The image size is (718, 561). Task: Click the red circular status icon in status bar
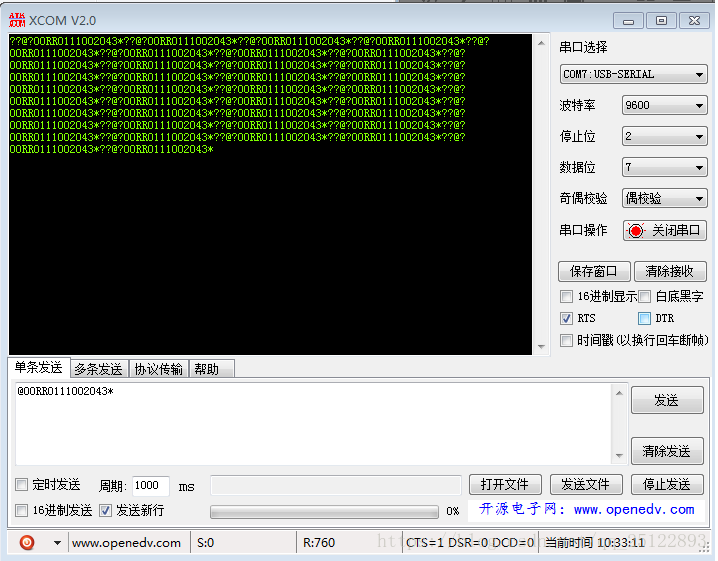click(27, 543)
